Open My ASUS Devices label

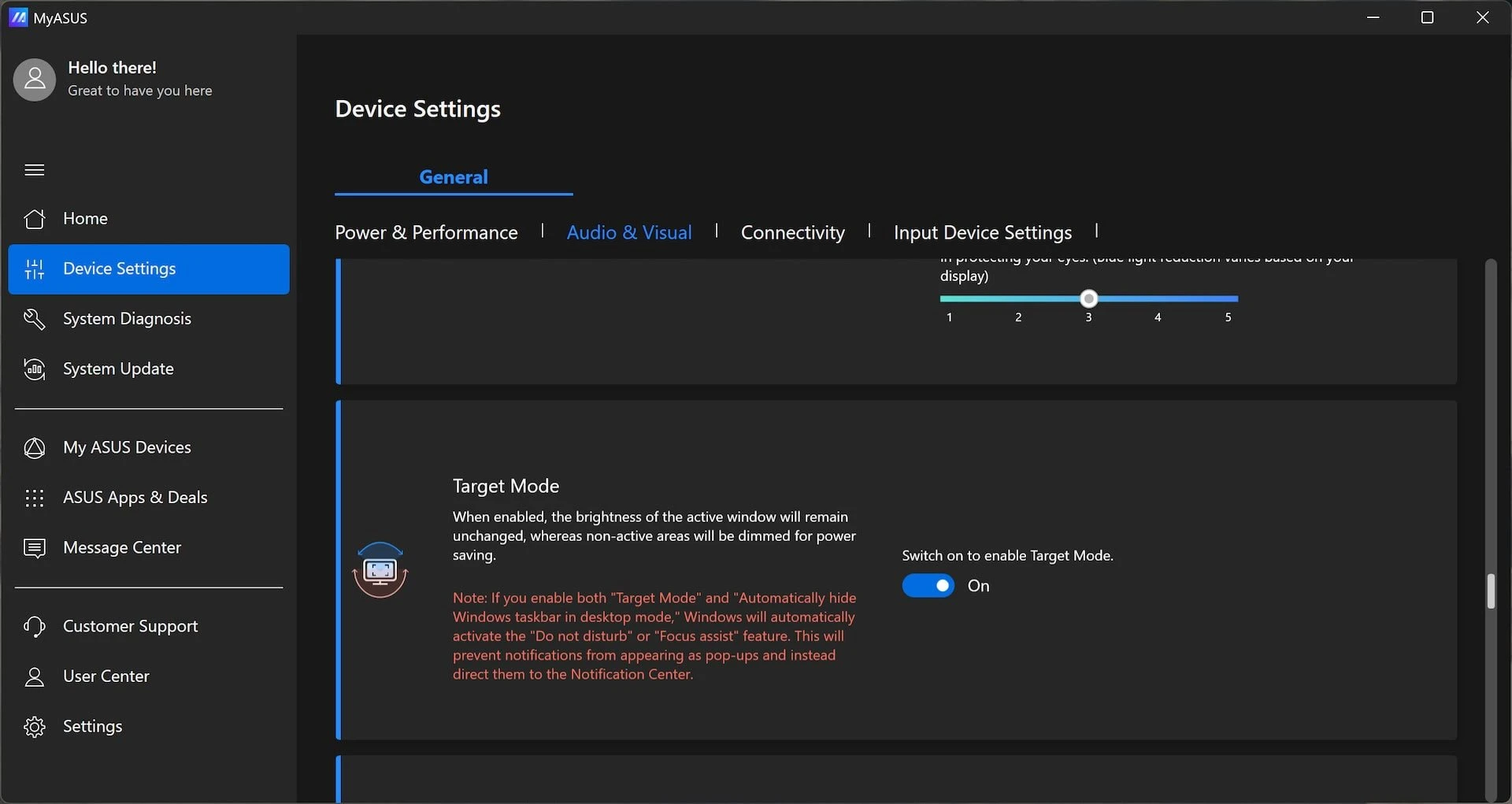127,447
